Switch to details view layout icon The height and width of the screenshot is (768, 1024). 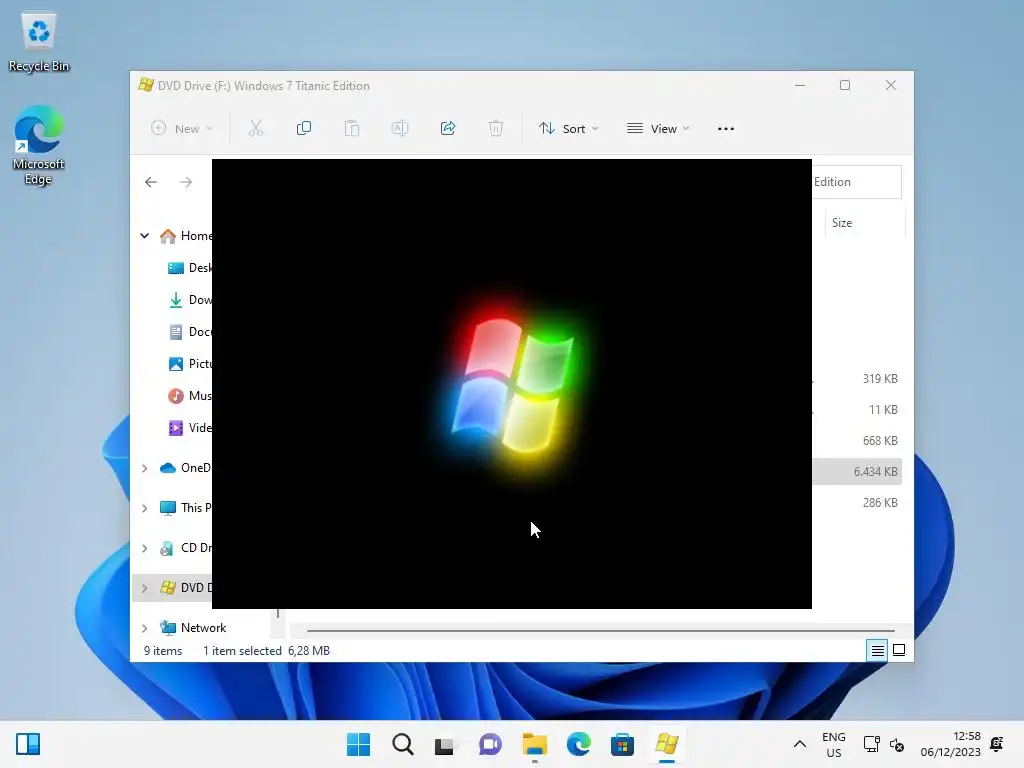pos(877,650)
